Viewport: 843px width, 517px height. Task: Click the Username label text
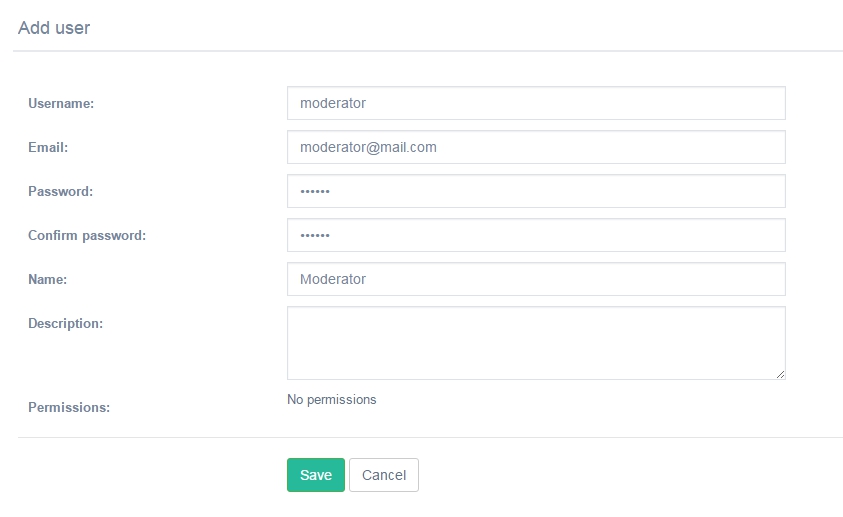[x=61, y=104]
